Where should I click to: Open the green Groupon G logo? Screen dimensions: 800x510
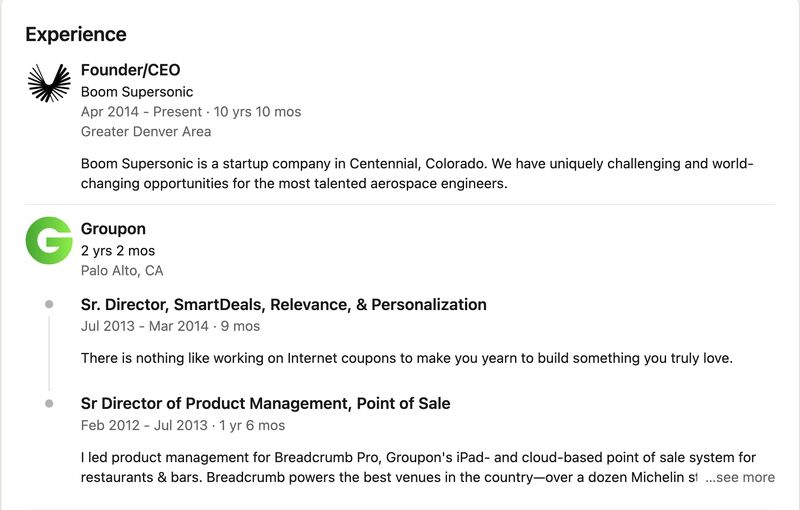49,240
